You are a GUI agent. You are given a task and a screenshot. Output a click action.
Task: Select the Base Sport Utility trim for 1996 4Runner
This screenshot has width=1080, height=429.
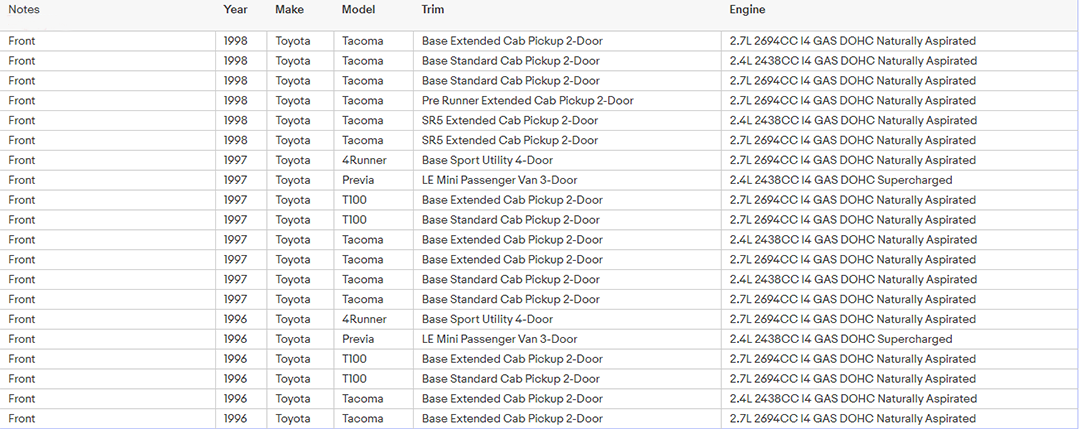(x=487, y=319)
